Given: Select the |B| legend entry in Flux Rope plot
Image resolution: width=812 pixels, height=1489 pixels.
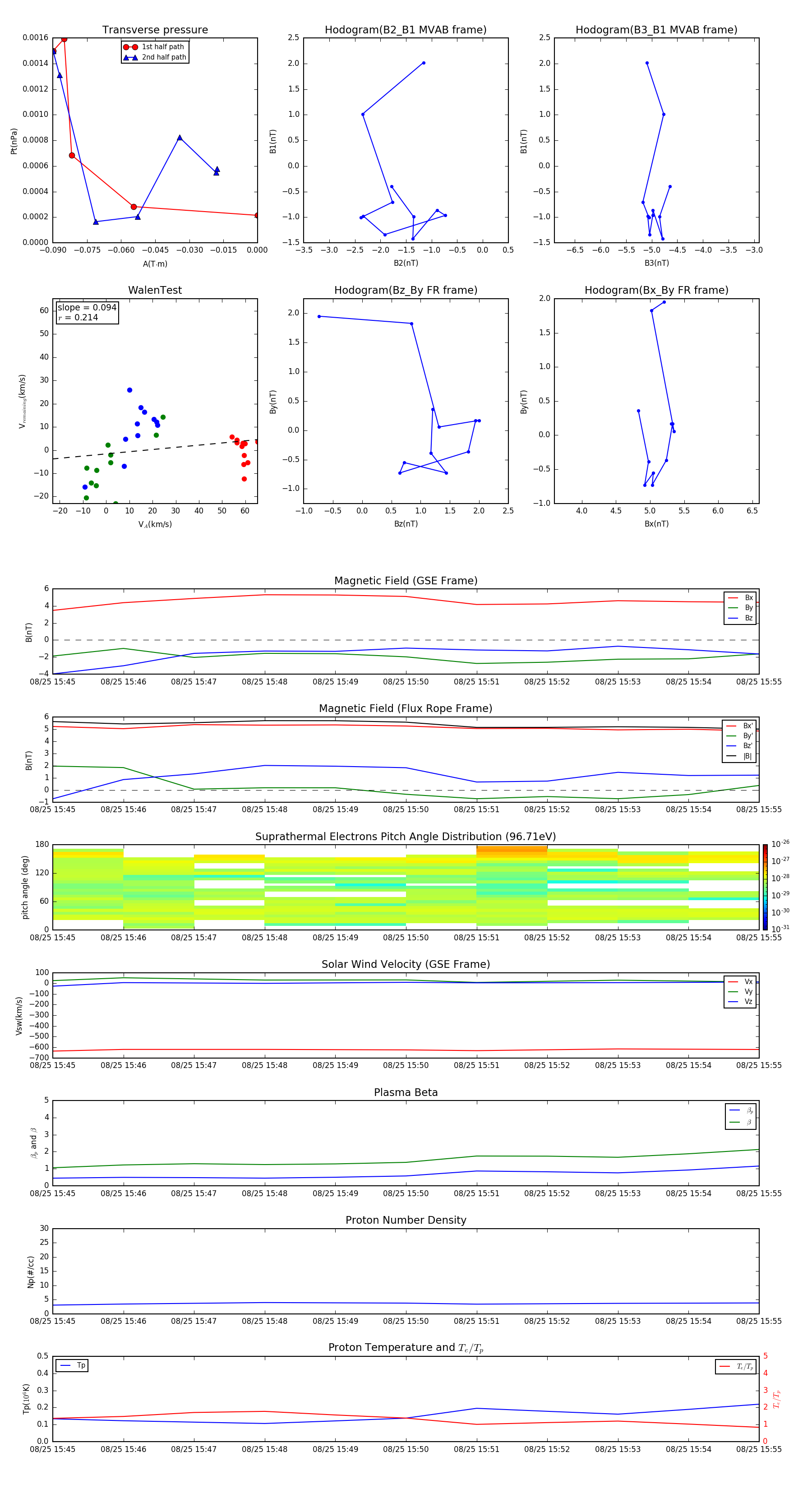Looking at the screenshot, I should pyautogui.click(x=740, y=756).
